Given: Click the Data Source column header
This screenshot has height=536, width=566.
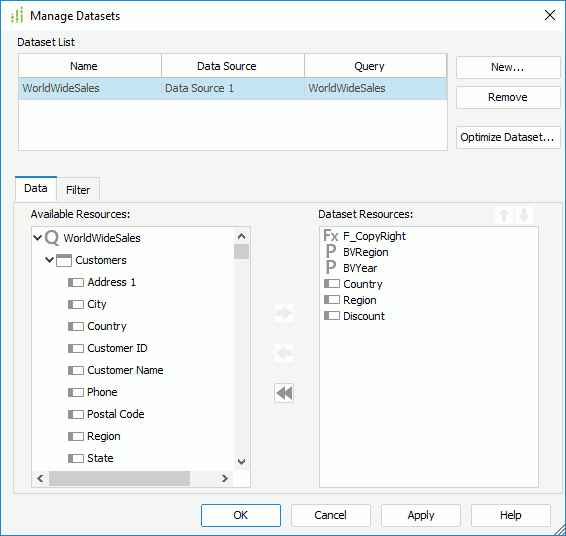Looking at the screenshot, I should coord(233,66).
